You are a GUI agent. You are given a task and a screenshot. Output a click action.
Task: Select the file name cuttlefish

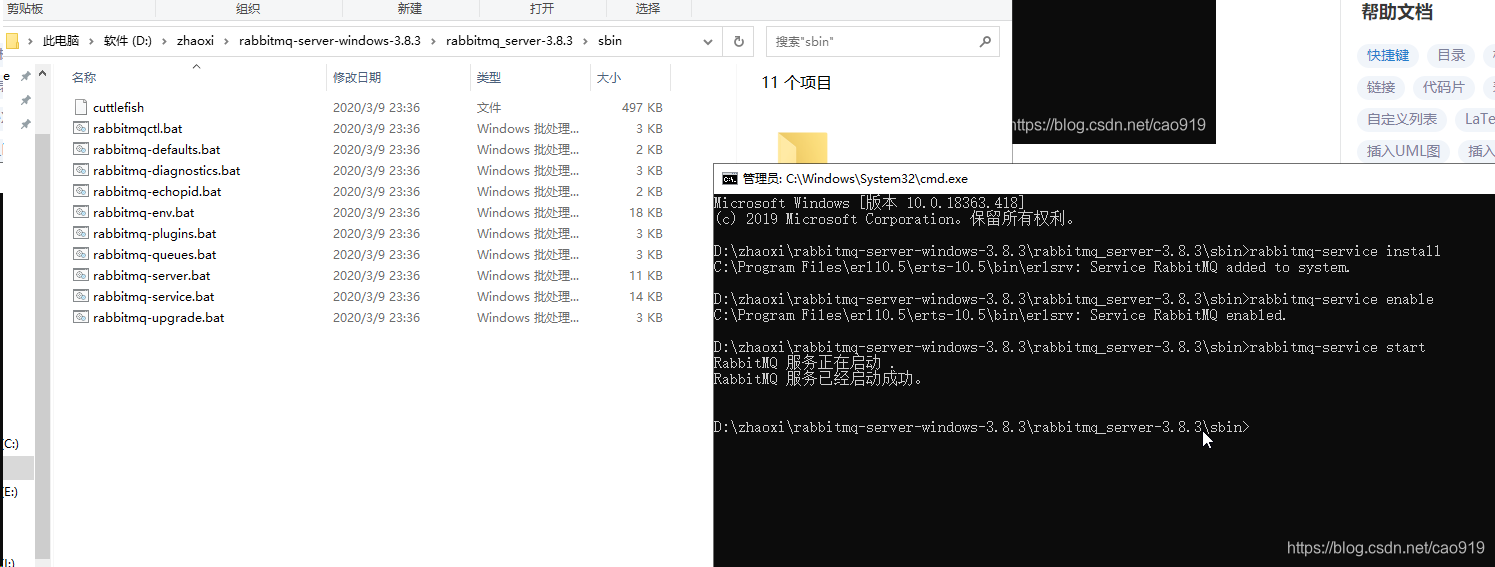coord(119,107)
